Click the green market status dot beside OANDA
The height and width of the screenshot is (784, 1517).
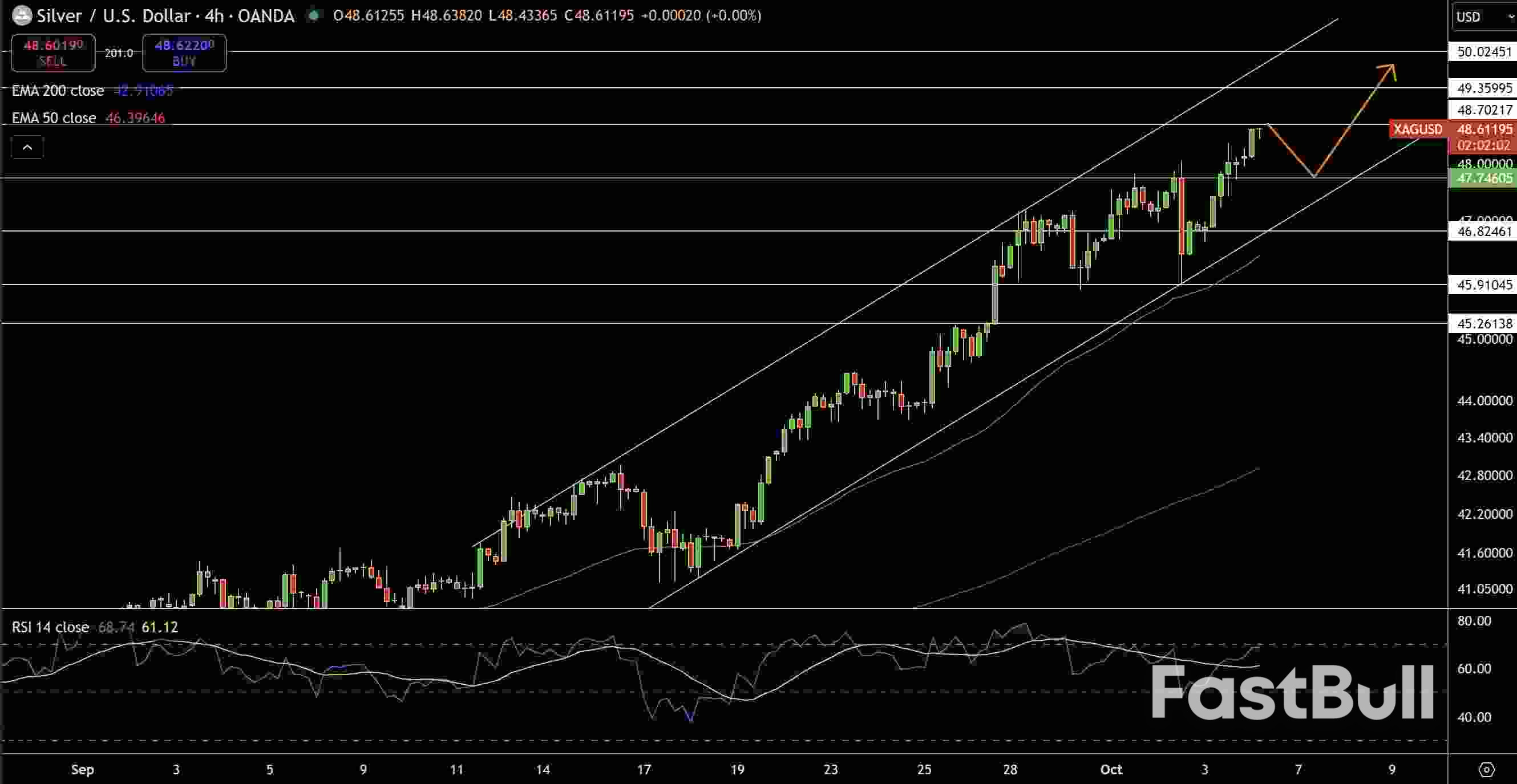tap(314, 15)
